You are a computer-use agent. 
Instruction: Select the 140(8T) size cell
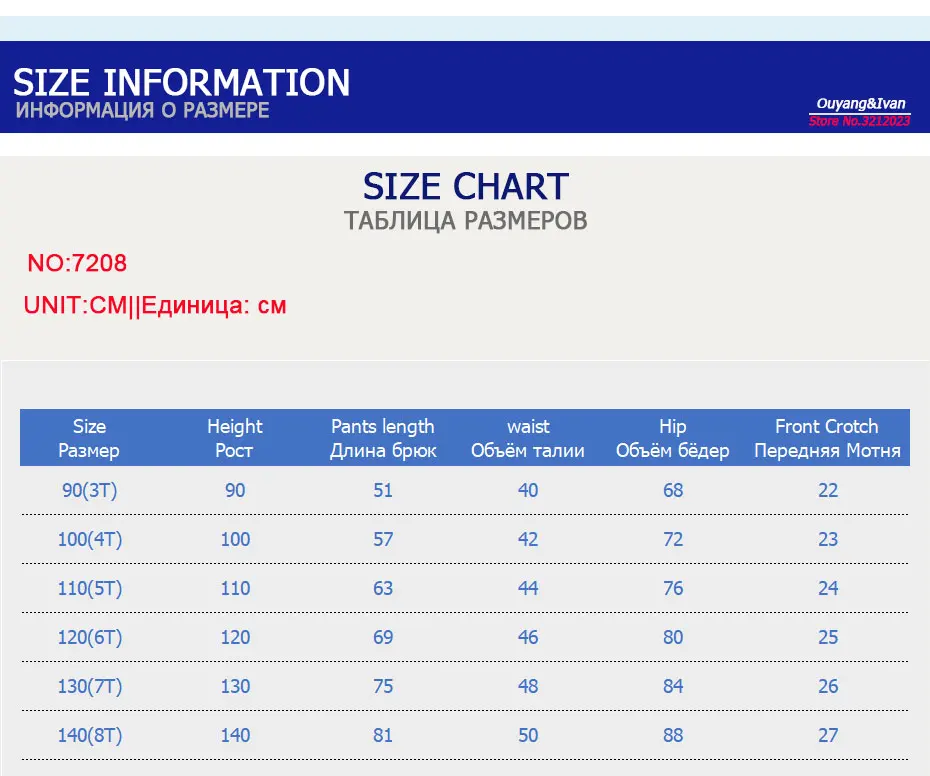click(x=90, y=736)
